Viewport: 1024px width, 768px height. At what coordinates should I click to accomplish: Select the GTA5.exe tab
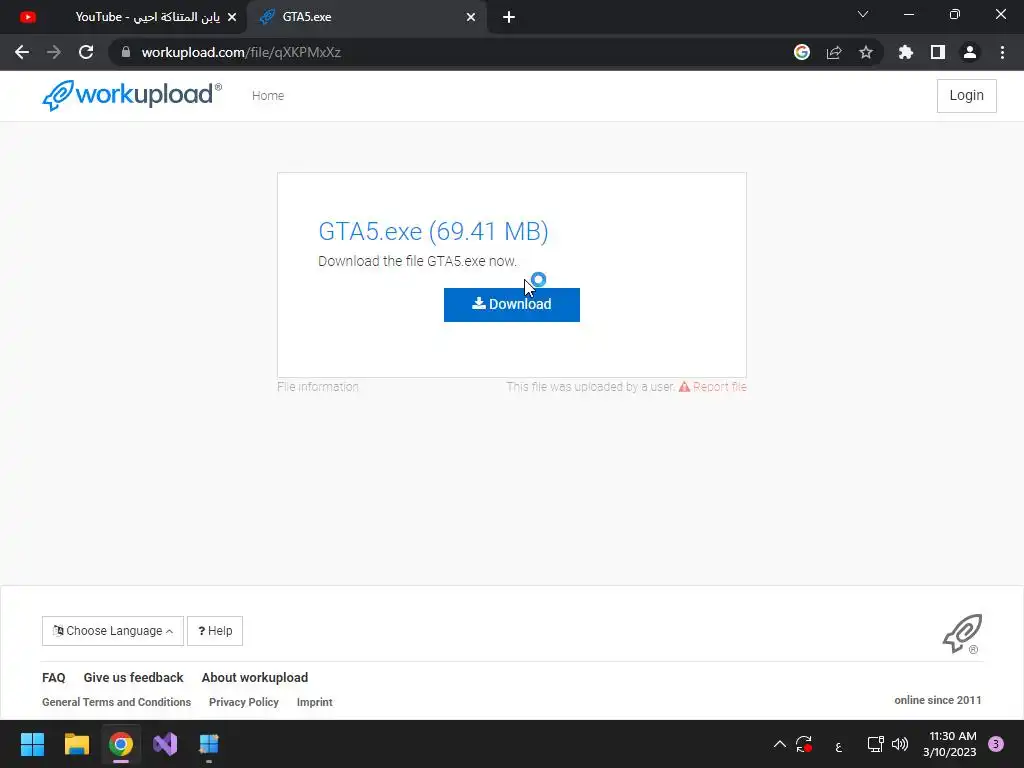(366, 17)
